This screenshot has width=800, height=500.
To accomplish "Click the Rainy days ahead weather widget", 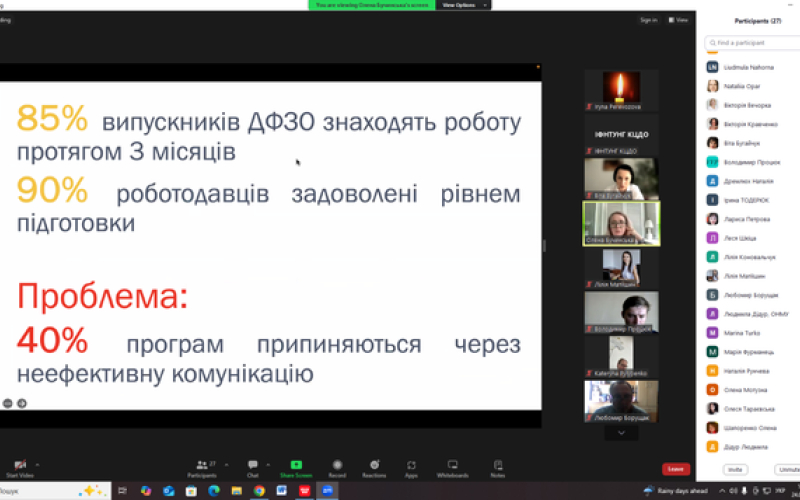I will [676, 491].
